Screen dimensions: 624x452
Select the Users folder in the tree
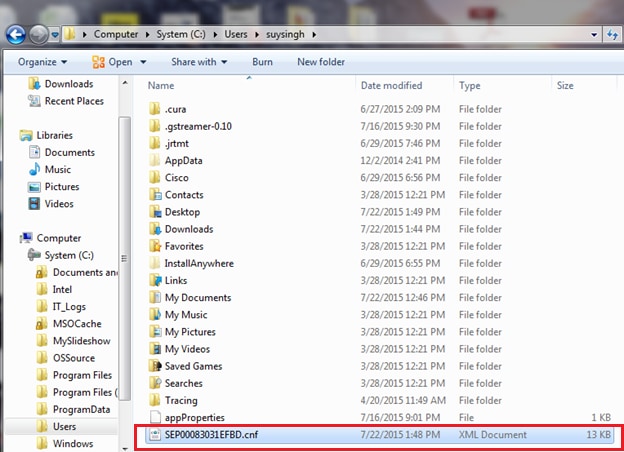pyautogui.click(x=56, y=426)
